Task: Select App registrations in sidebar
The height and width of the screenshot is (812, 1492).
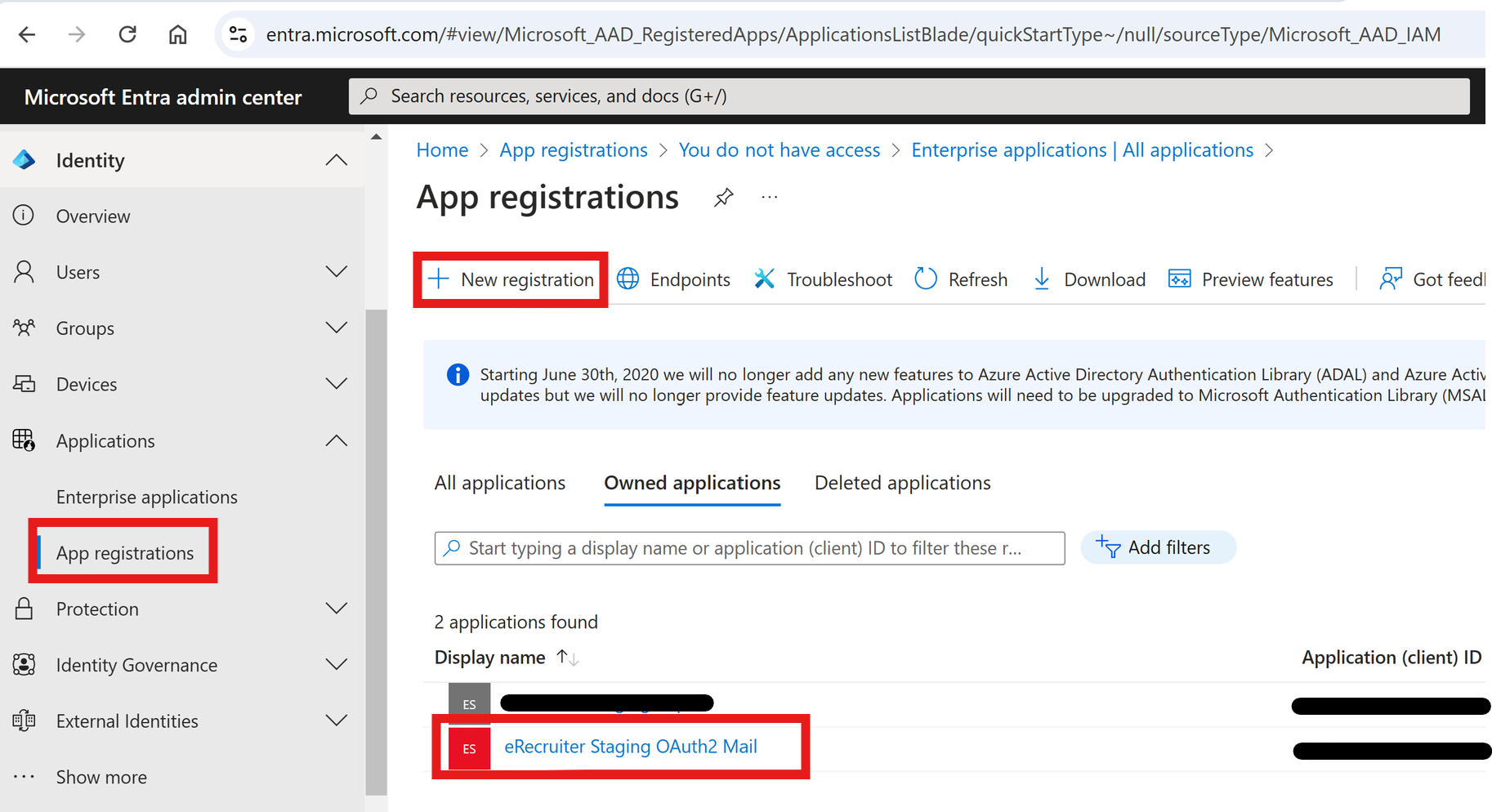Action: 125,553
